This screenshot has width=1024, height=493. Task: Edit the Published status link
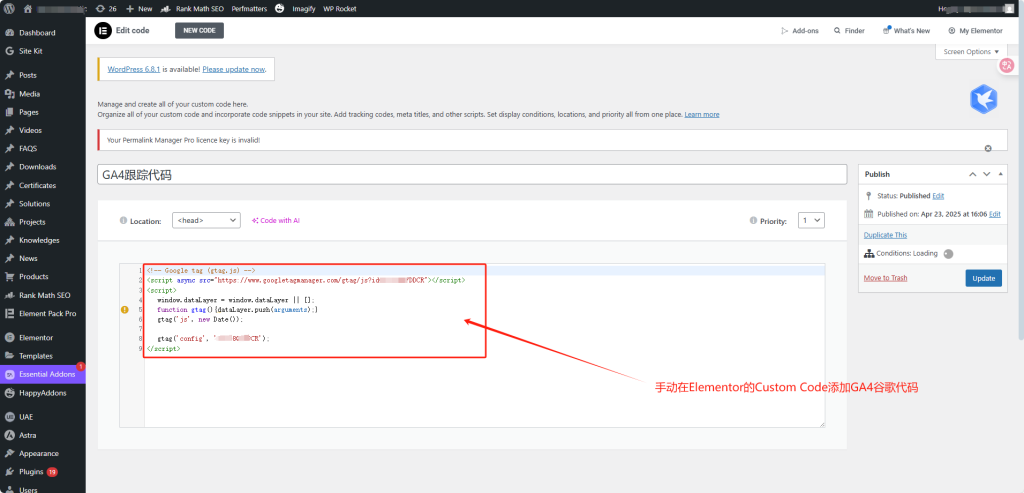pyautogui.click(x=938, y=196)
